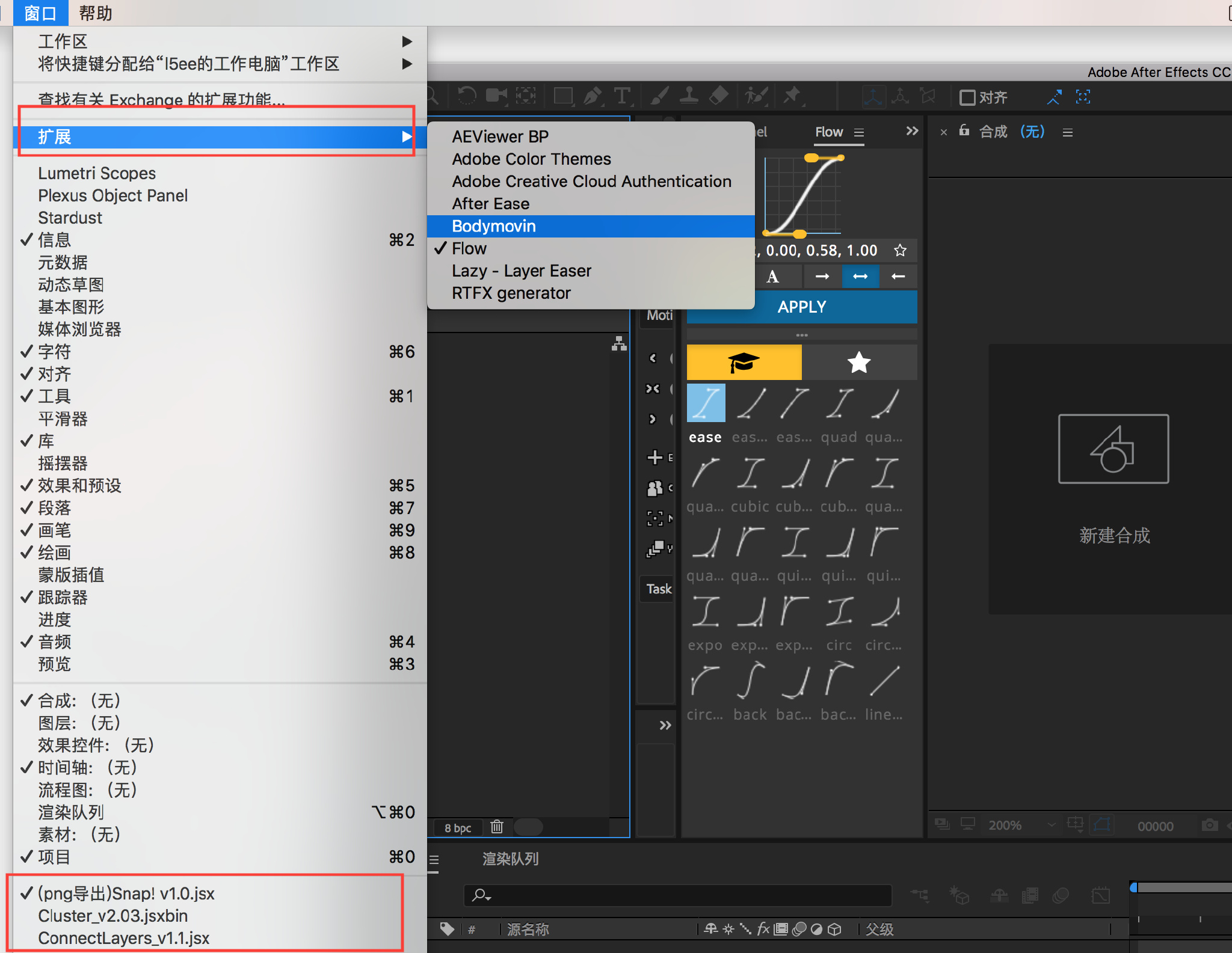Open the 帮助 menu
The width and height of the screenshot is (1232, 953).
coord(96,13)
